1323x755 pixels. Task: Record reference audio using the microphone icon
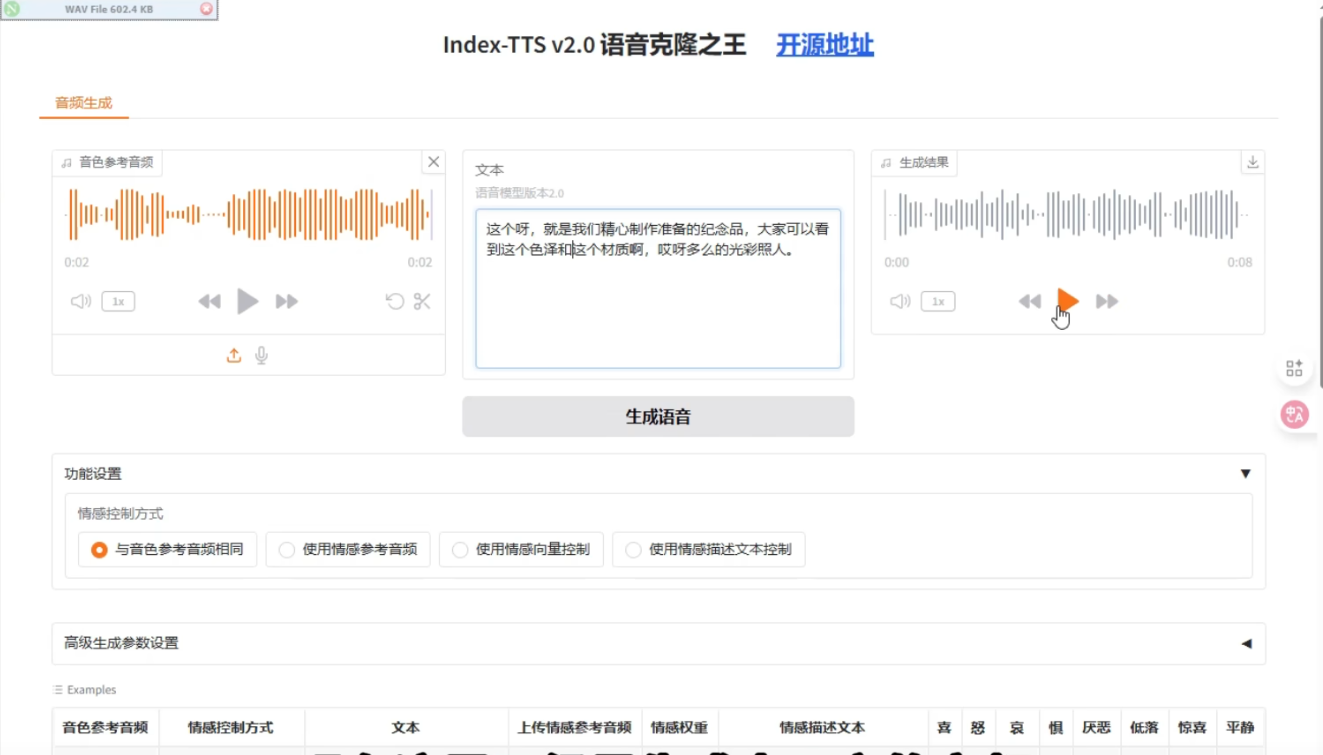[x=261, y=354]
